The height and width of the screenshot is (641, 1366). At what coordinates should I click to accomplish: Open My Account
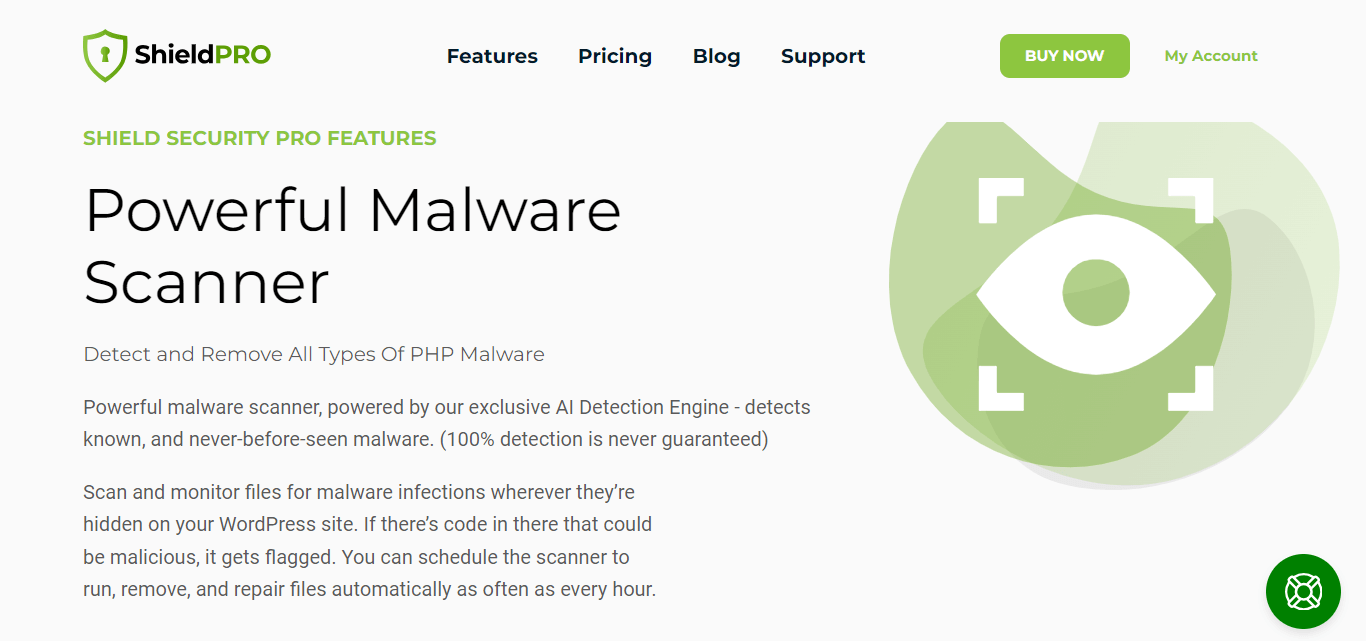1210,56
